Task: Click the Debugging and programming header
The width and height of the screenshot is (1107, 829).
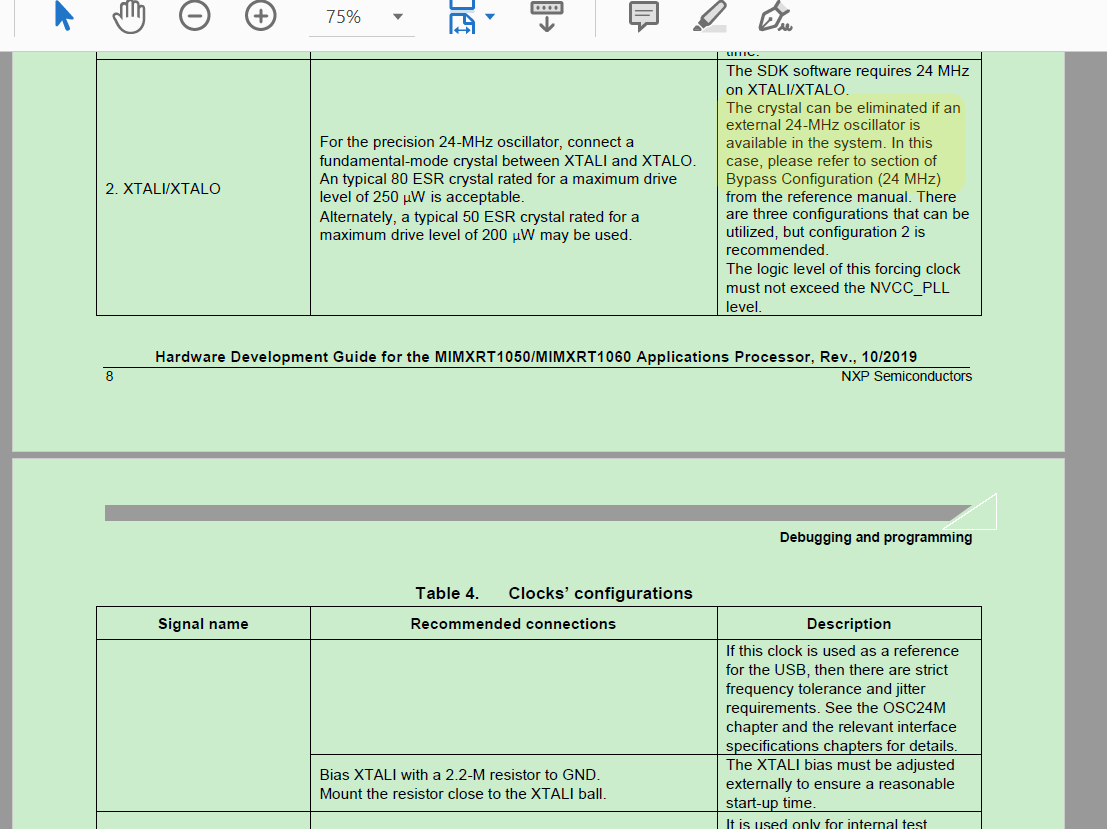Action: [x=876, y=537]
